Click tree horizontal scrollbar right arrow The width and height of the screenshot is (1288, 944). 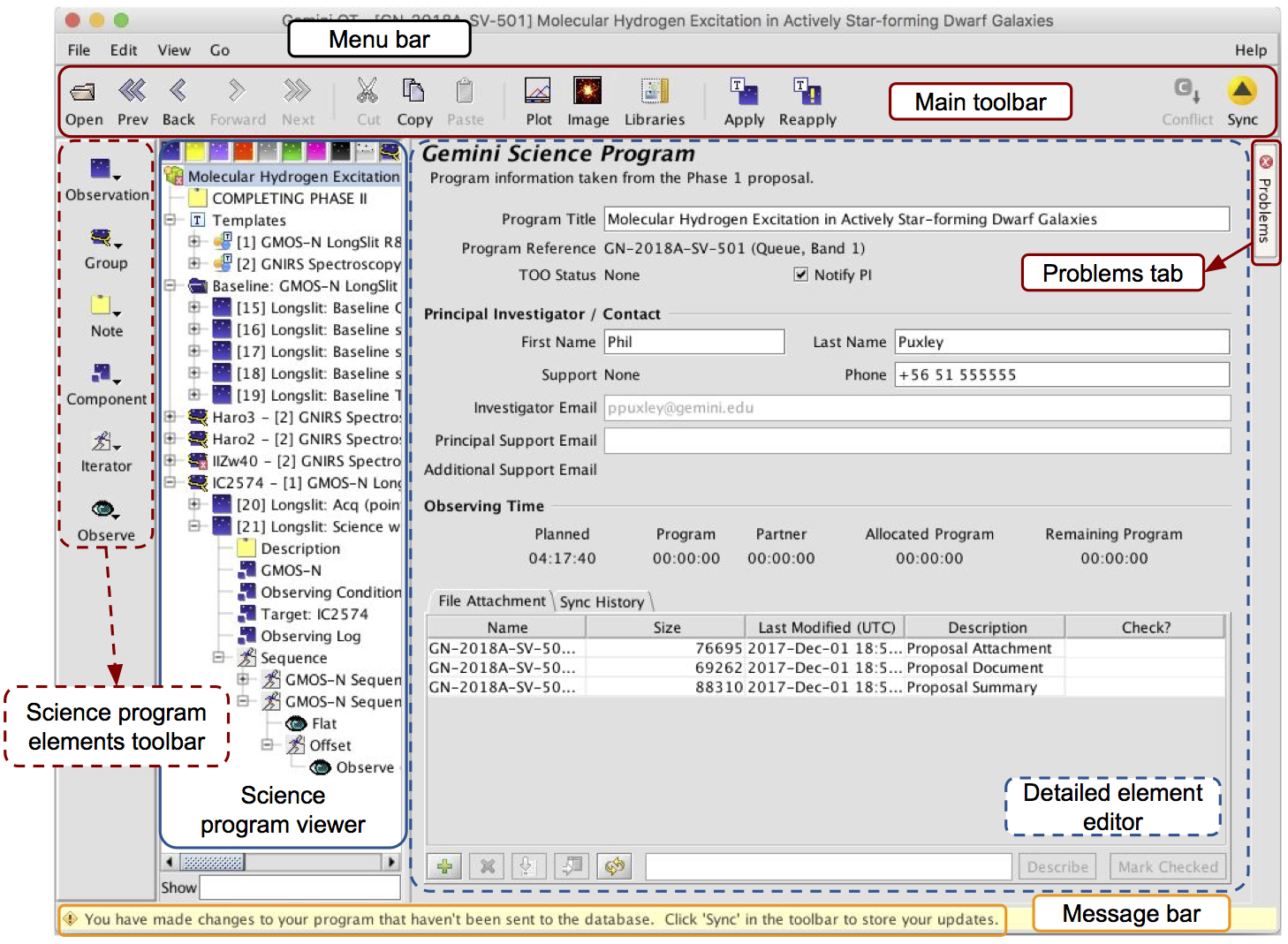391,862
